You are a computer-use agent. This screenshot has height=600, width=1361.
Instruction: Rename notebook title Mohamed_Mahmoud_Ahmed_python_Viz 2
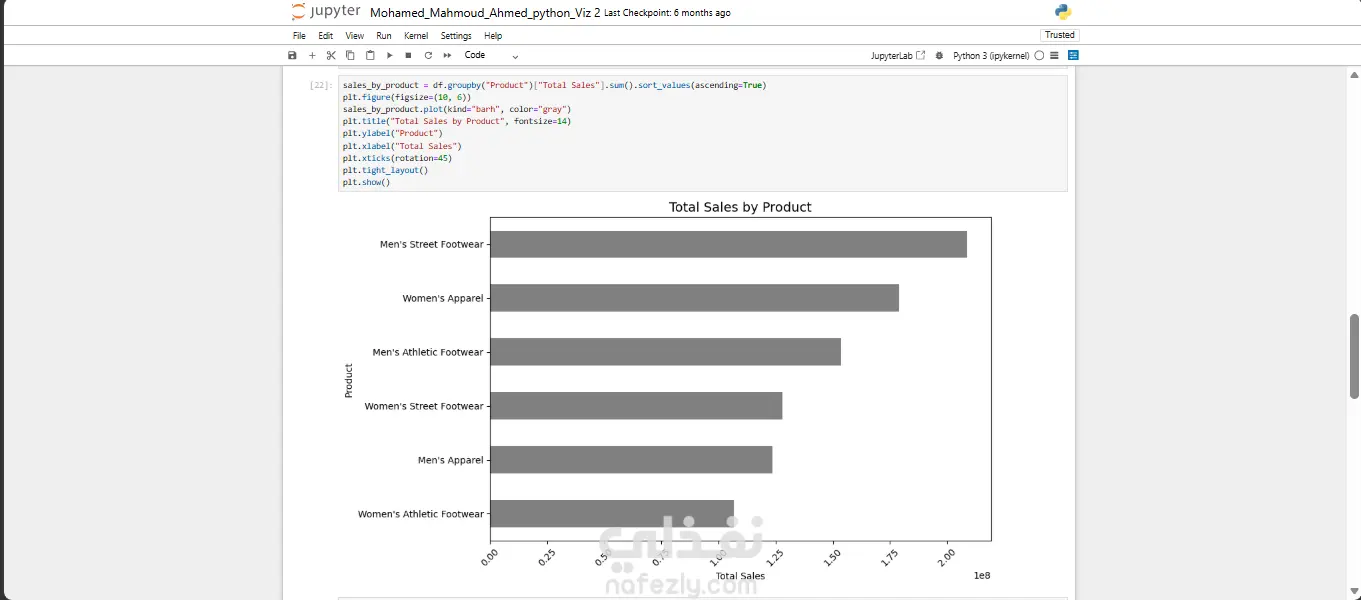coord(485,13)
